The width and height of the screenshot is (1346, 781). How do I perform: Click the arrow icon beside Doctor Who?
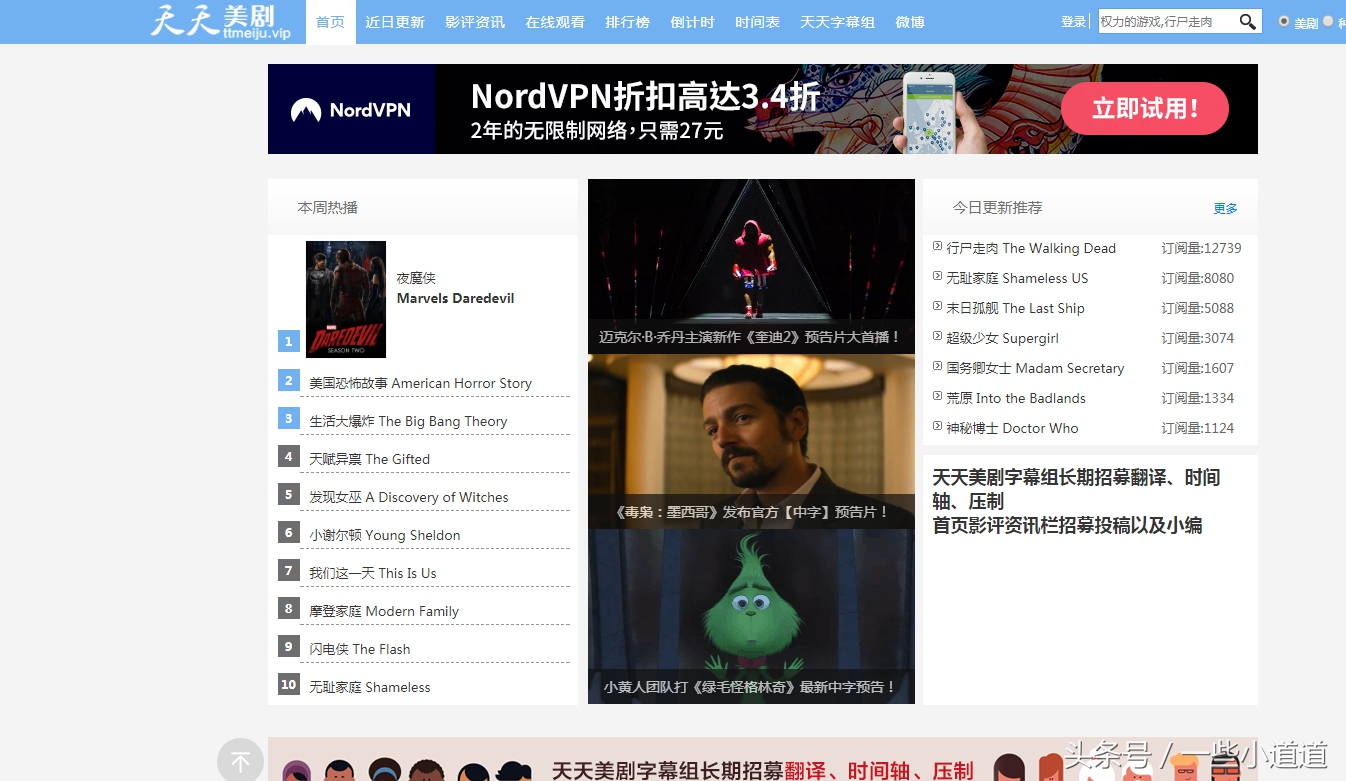[935, 428]
